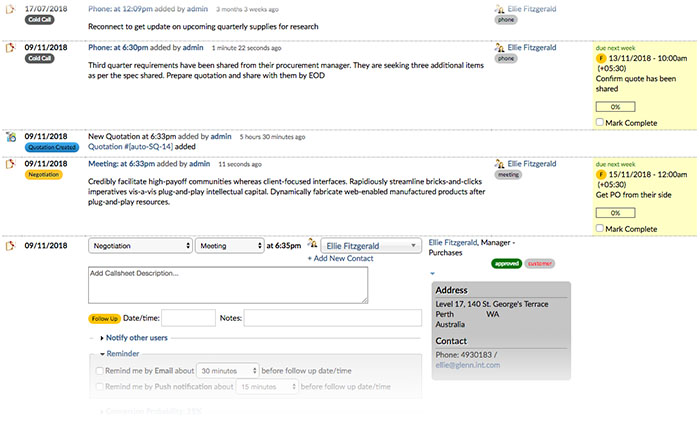Open the Meeting type dropdown
The height and width of the screenshot is (429, 700).
(x=228, y=245)
